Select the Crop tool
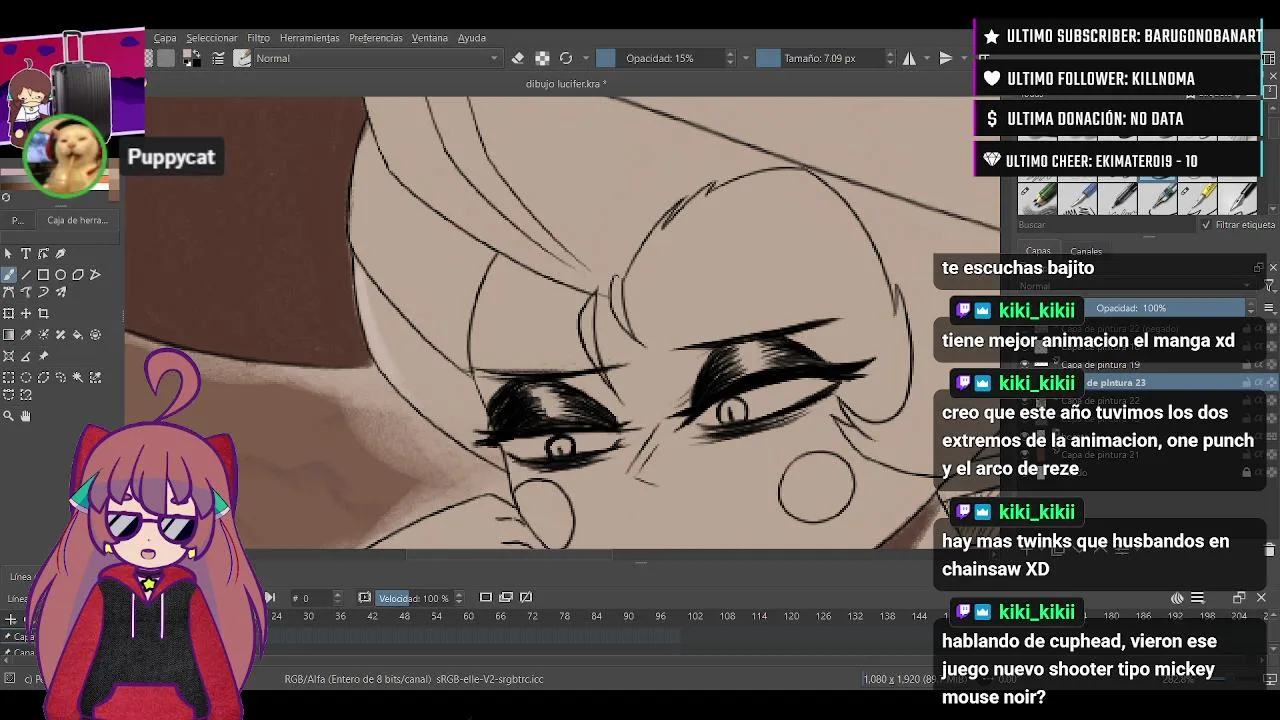1280x720 pixels. pos(43,313)
